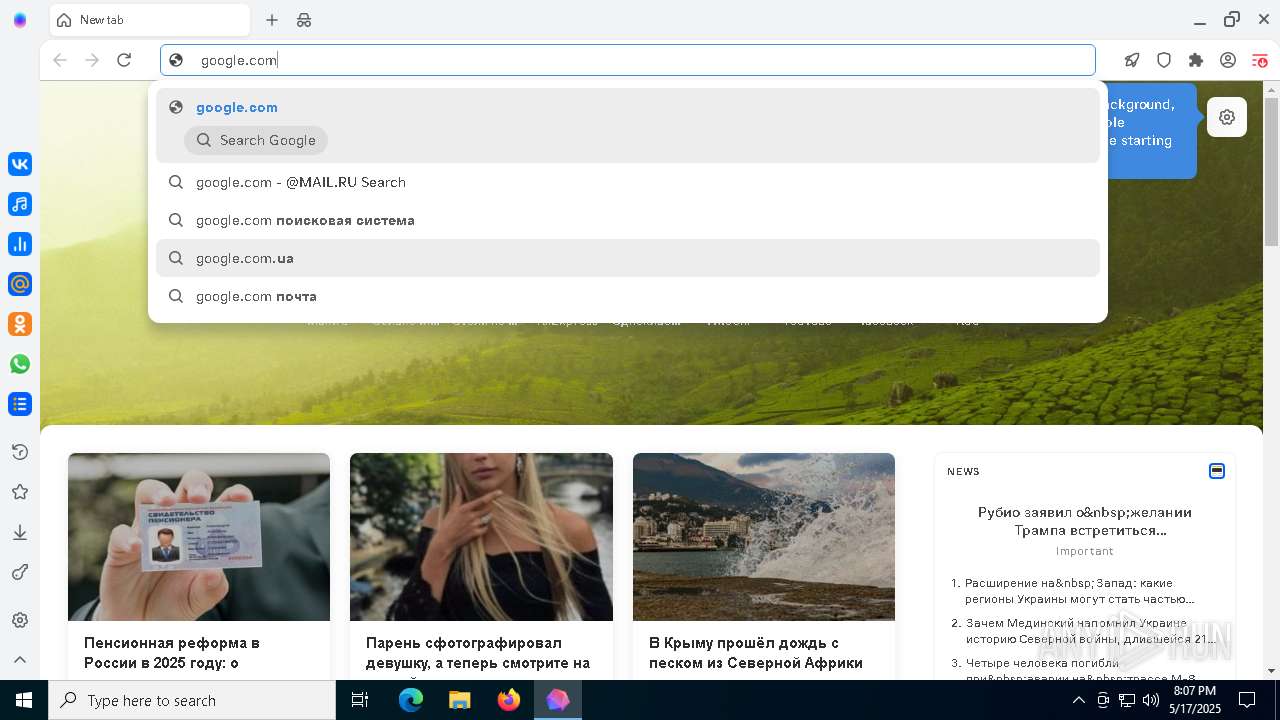Open WhatsApp sidebar icon

[x=20, y=364]
